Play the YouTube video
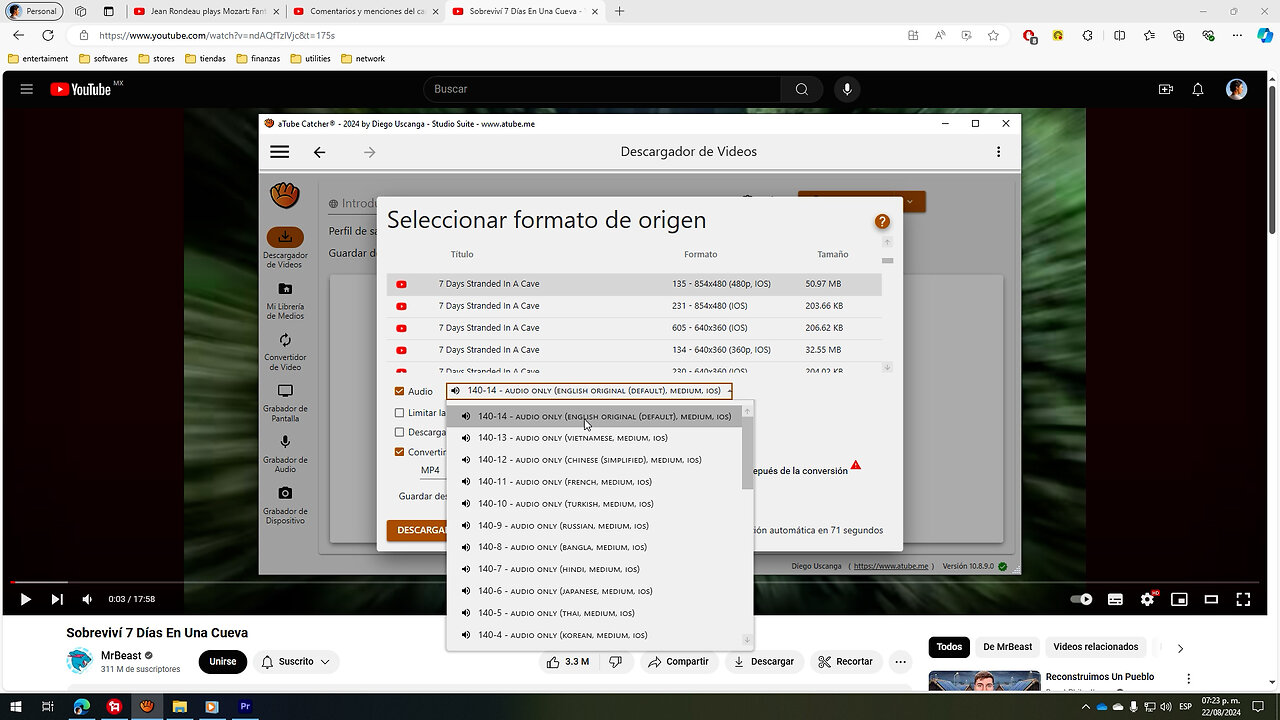 [x=26, y=599]
